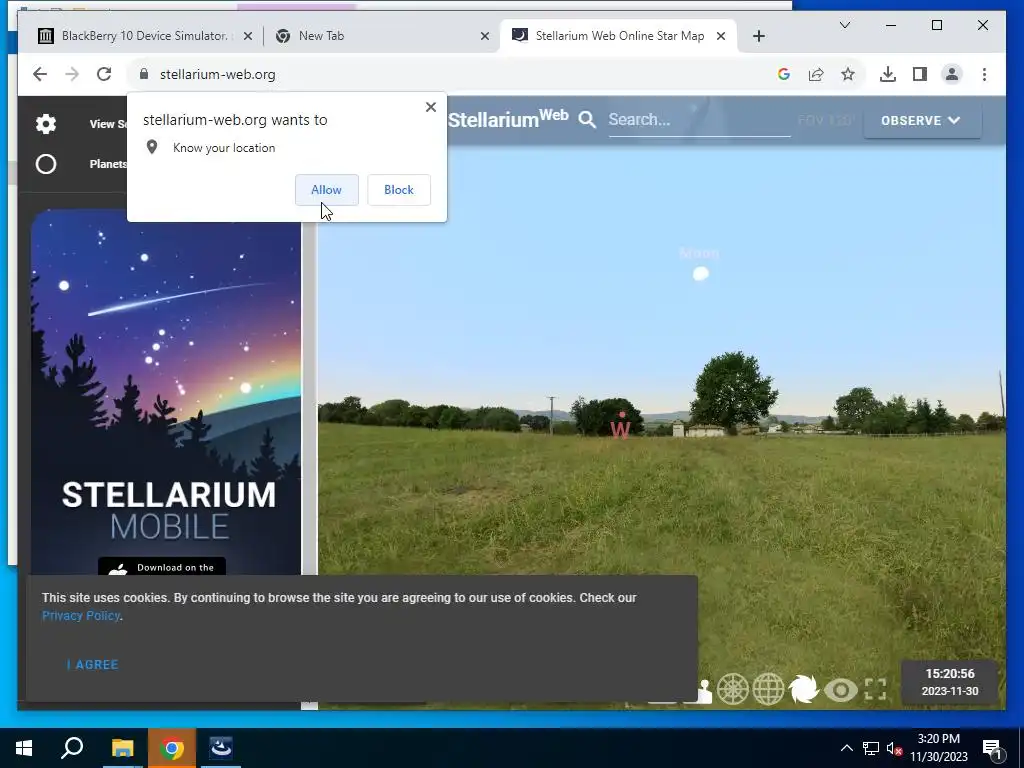
Task: Enable Night Mode eye icon
Action: (840, 690)
